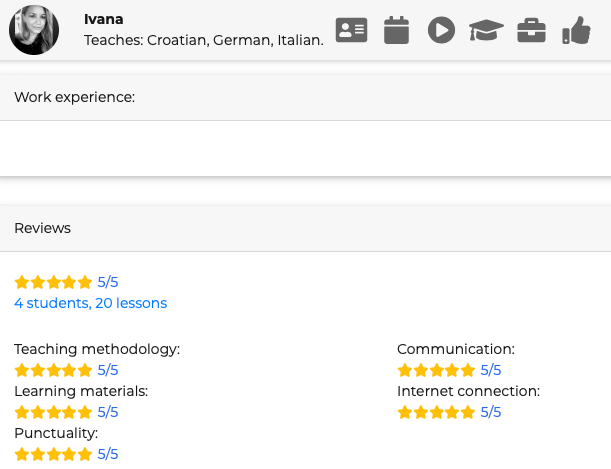Click the Internet connection 5/5 score
This screenshot has width=611, height=469.
[x=491, y=412]
